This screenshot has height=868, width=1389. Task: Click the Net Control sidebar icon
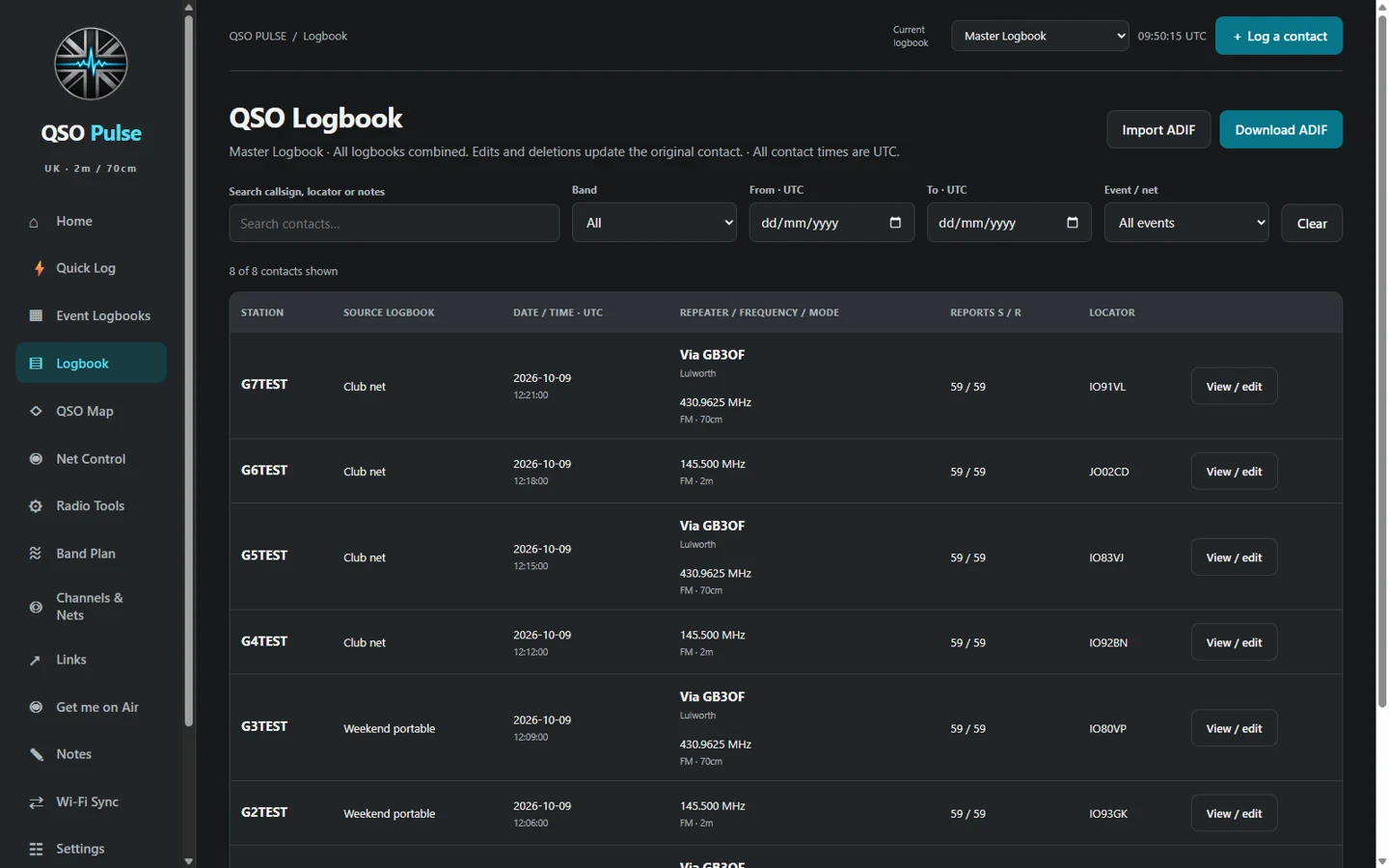pos(36,459)
